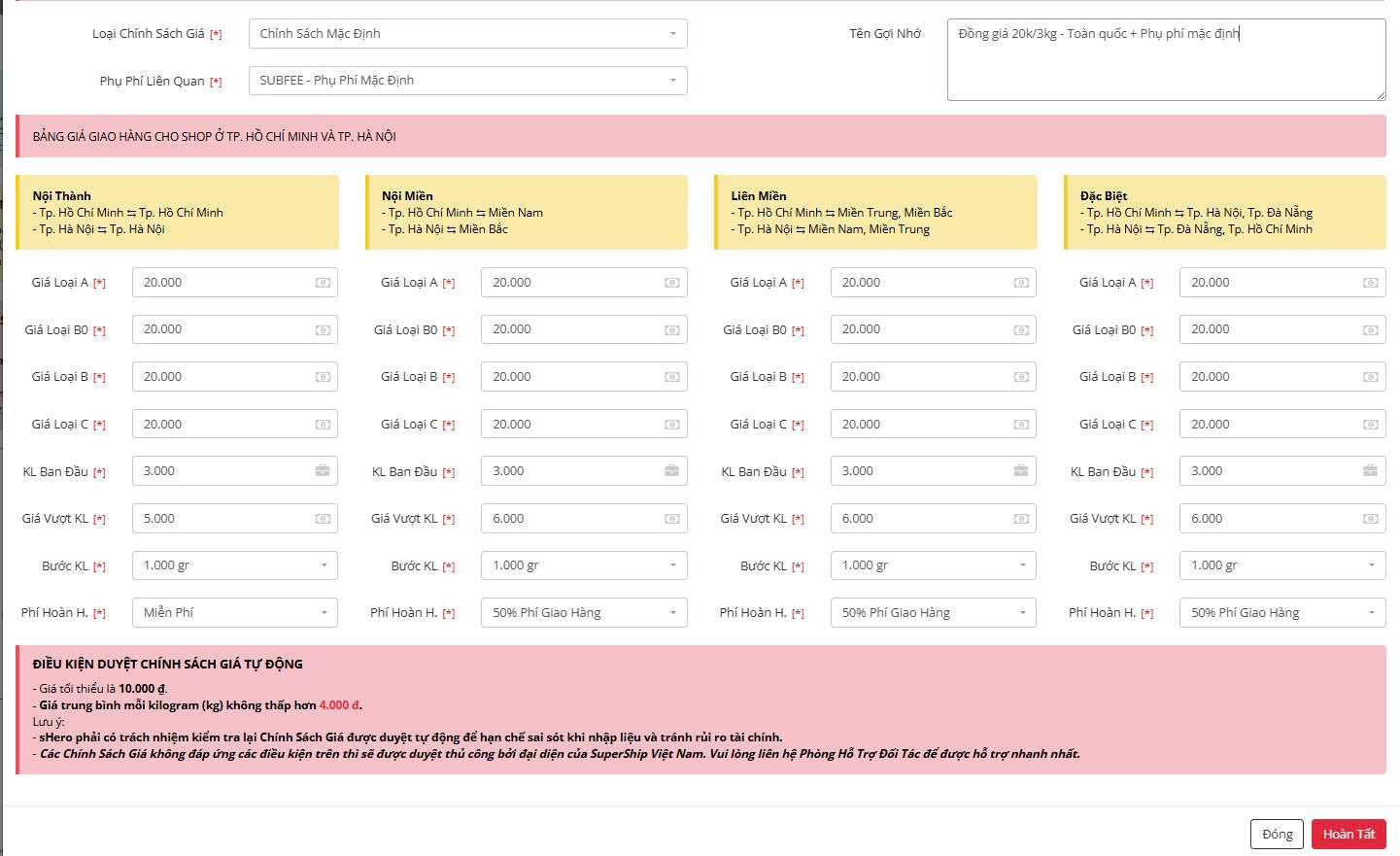The height and width of the screenshot is (856, 1400).
Task: Click Đặc Biệt Giá Loại C input field
Action: click(x=1282, y=425)
